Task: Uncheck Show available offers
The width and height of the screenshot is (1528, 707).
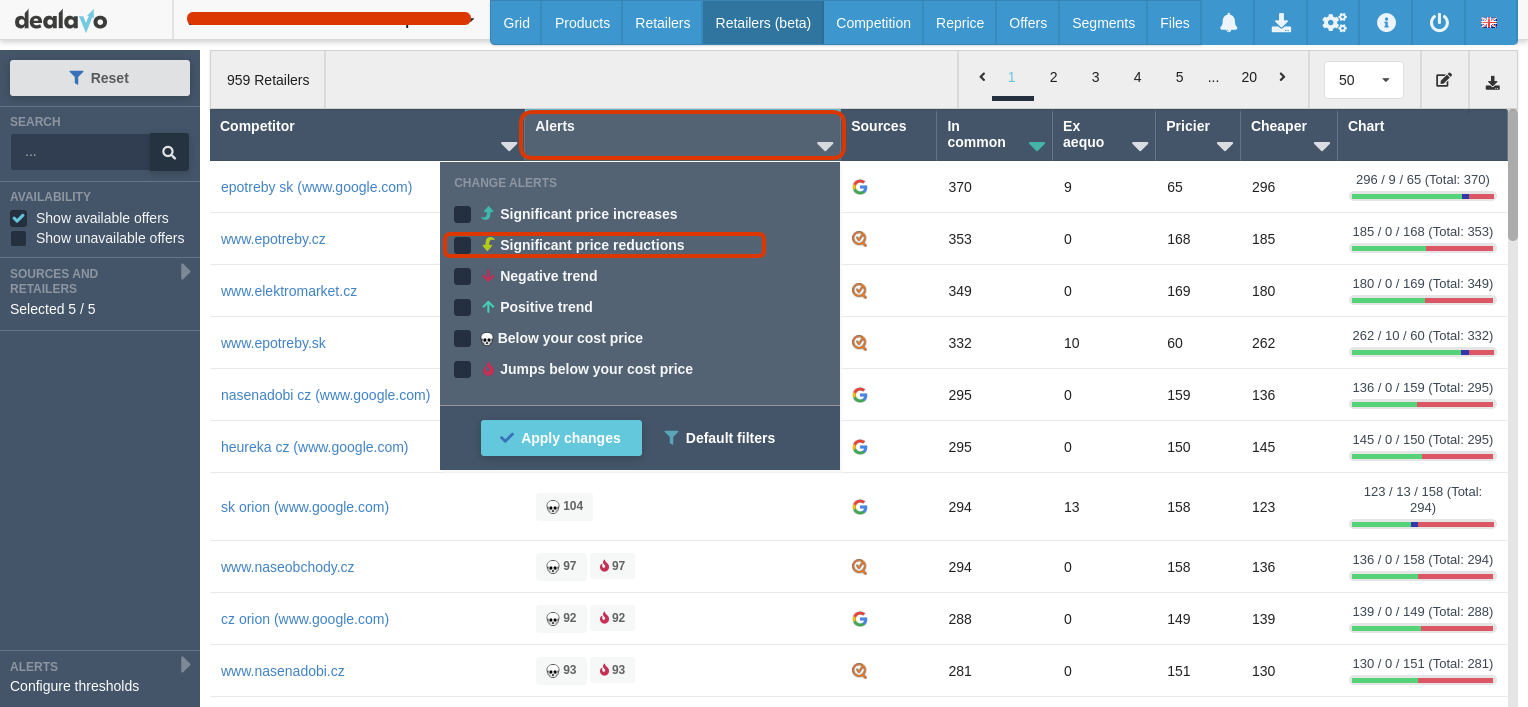Action: pos(18,218)
